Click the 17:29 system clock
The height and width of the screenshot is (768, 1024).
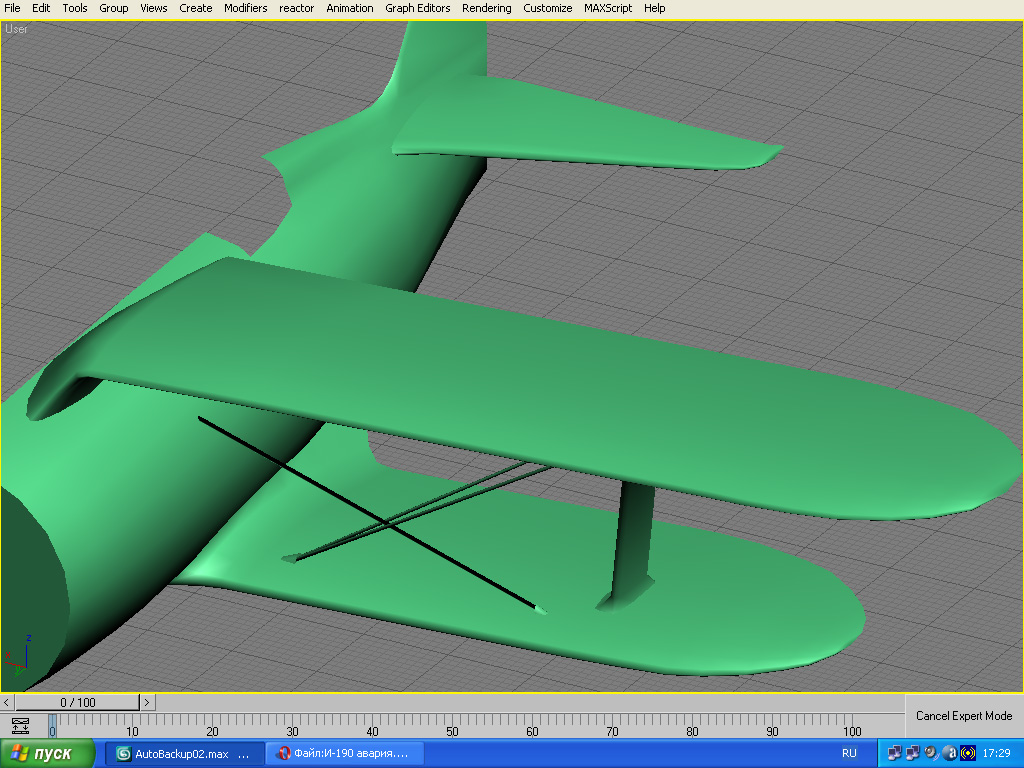pyautogui.click(x=997, y=754)
